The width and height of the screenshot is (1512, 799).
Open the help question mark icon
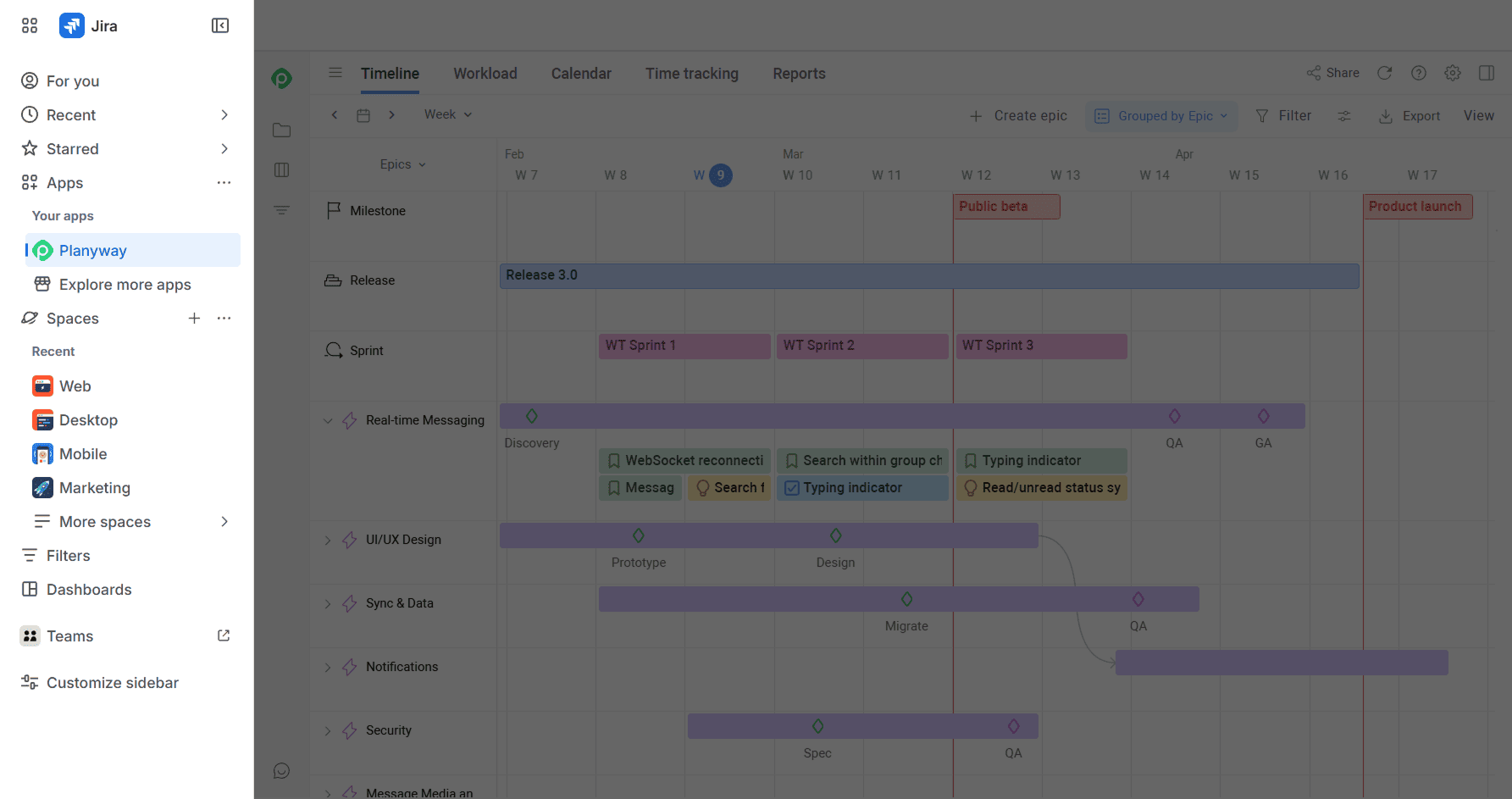(x=1419, y=73)
